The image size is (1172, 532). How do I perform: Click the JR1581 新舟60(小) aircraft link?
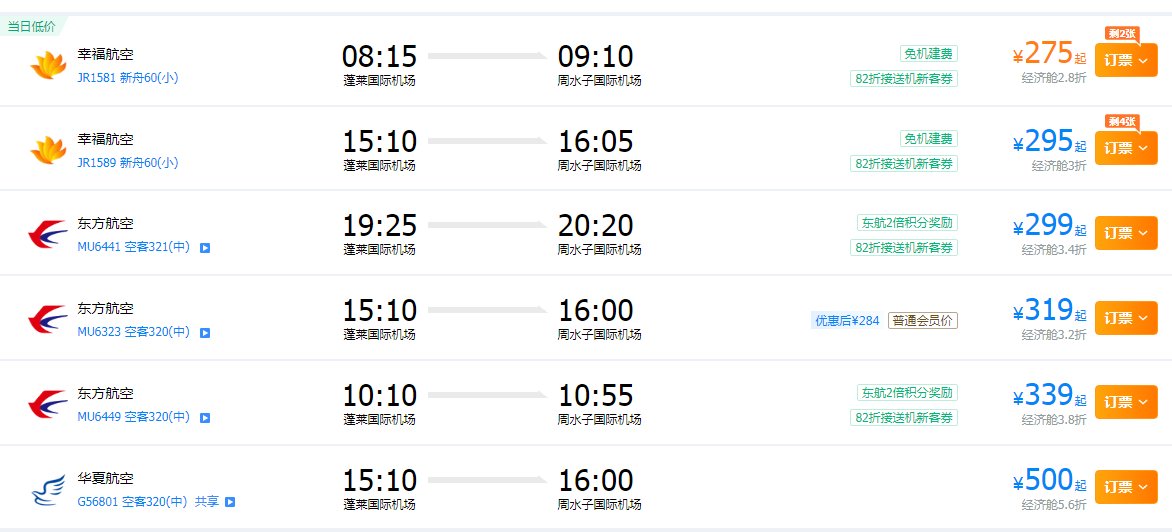click(x=128, y=77)
